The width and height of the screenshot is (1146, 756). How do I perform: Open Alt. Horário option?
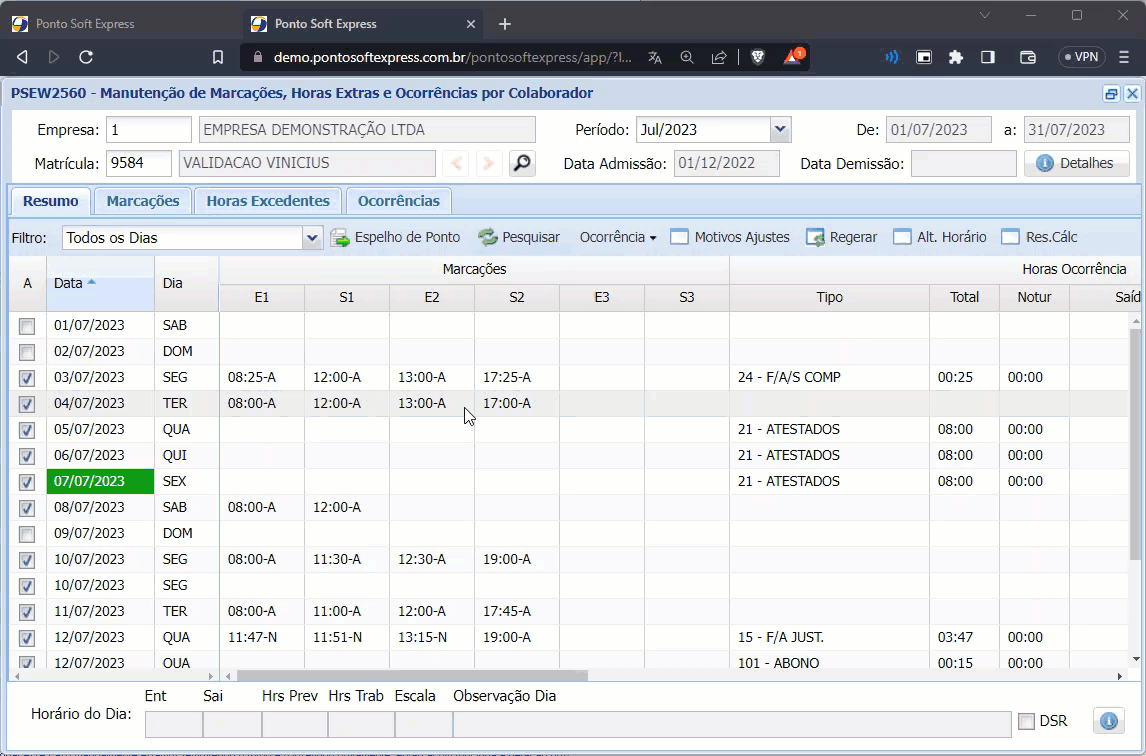[x=939, y=237]
